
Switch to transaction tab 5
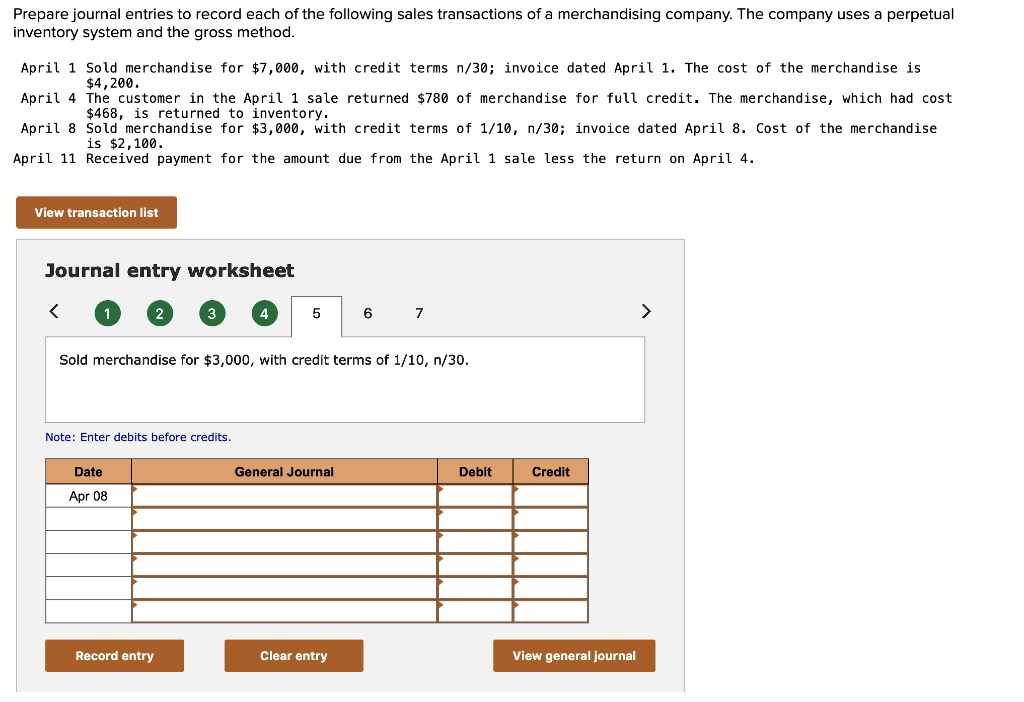(x=316, y=313)
